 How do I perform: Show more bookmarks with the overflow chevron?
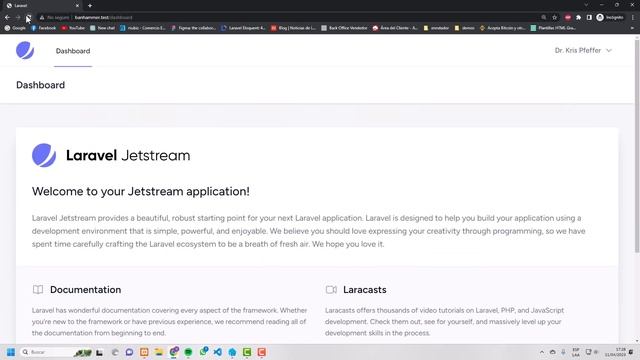pyautogui.click(x=633, y=28)
